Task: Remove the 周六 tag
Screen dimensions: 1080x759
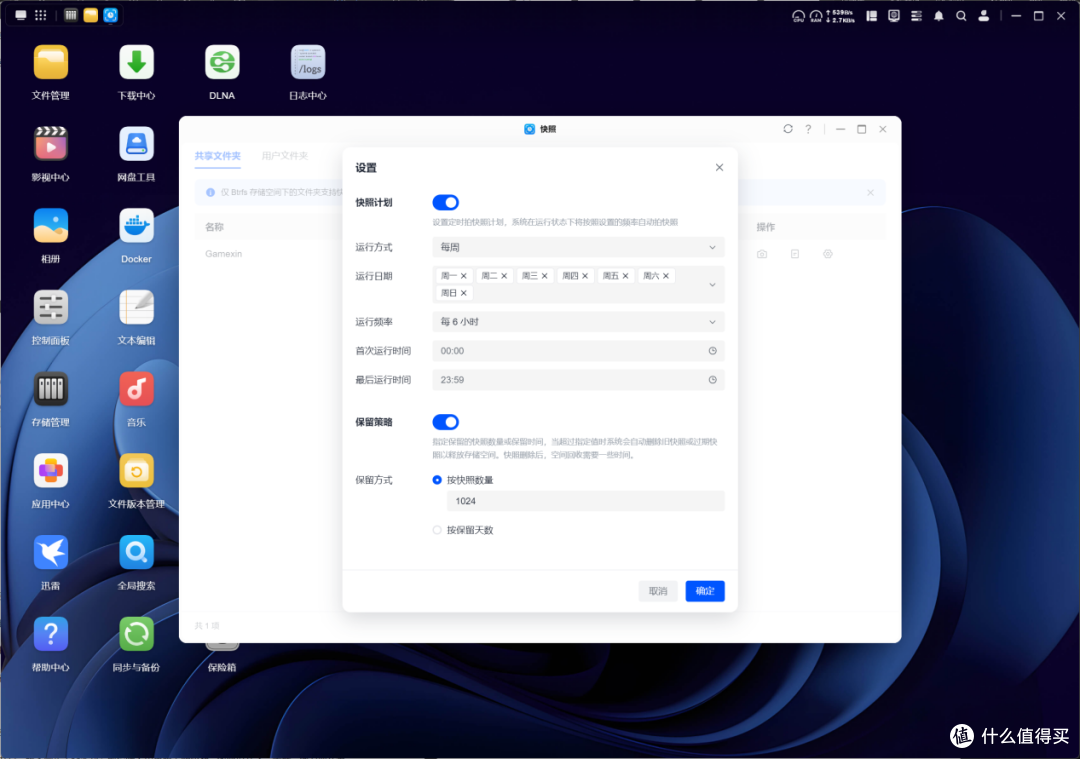Action: click(666, 276)
